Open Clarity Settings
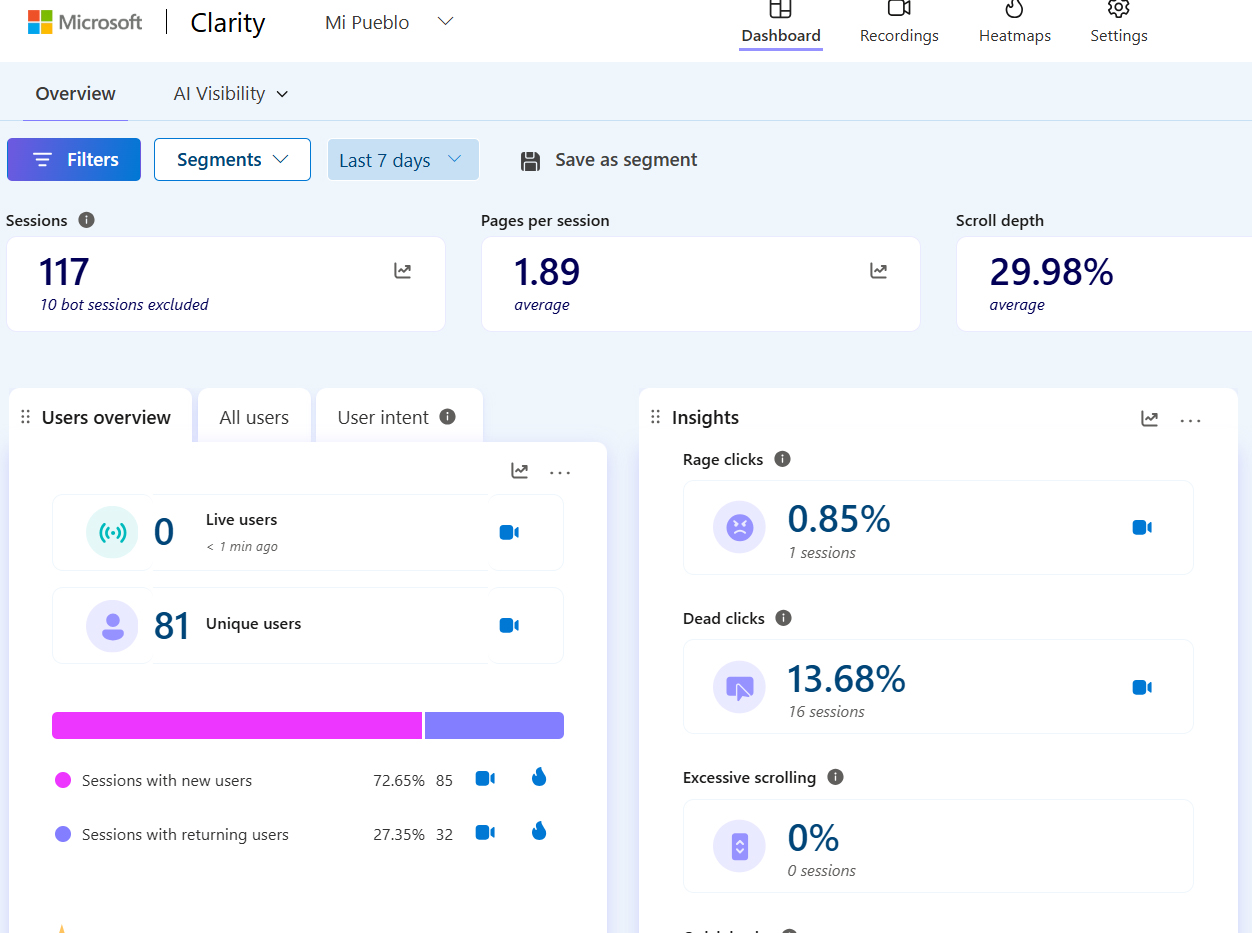This screenshot has height=933, width=1252. [x=1118, y=23]
